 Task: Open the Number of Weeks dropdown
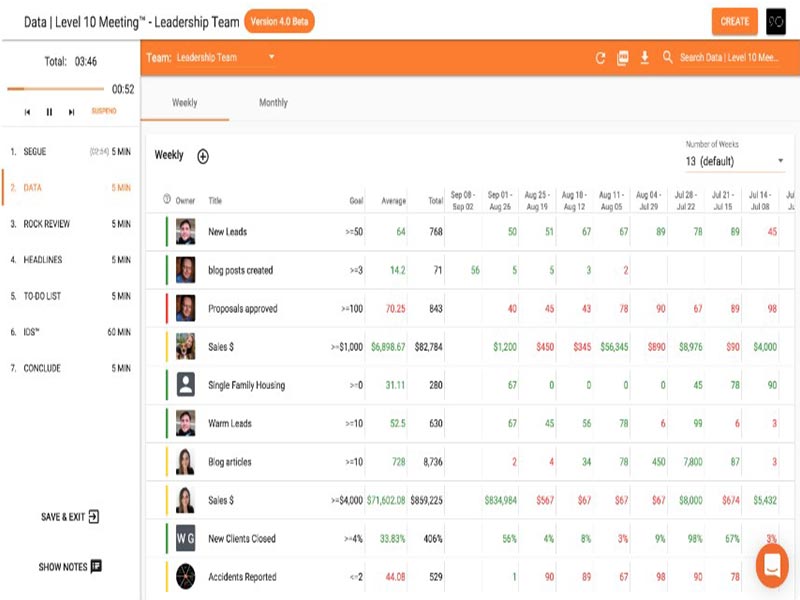tap(735, 161)
